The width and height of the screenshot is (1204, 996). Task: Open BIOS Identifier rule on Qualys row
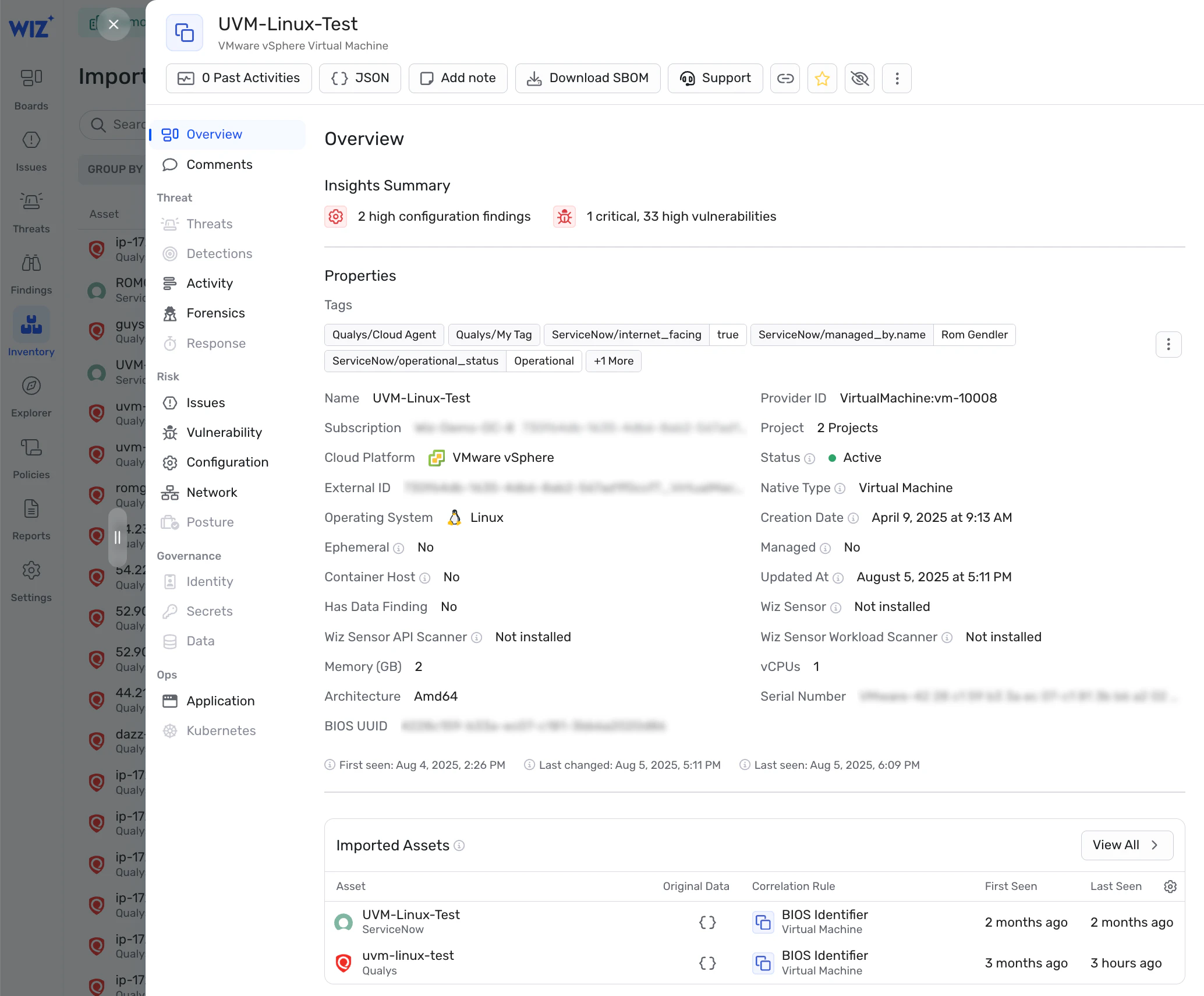824,956
